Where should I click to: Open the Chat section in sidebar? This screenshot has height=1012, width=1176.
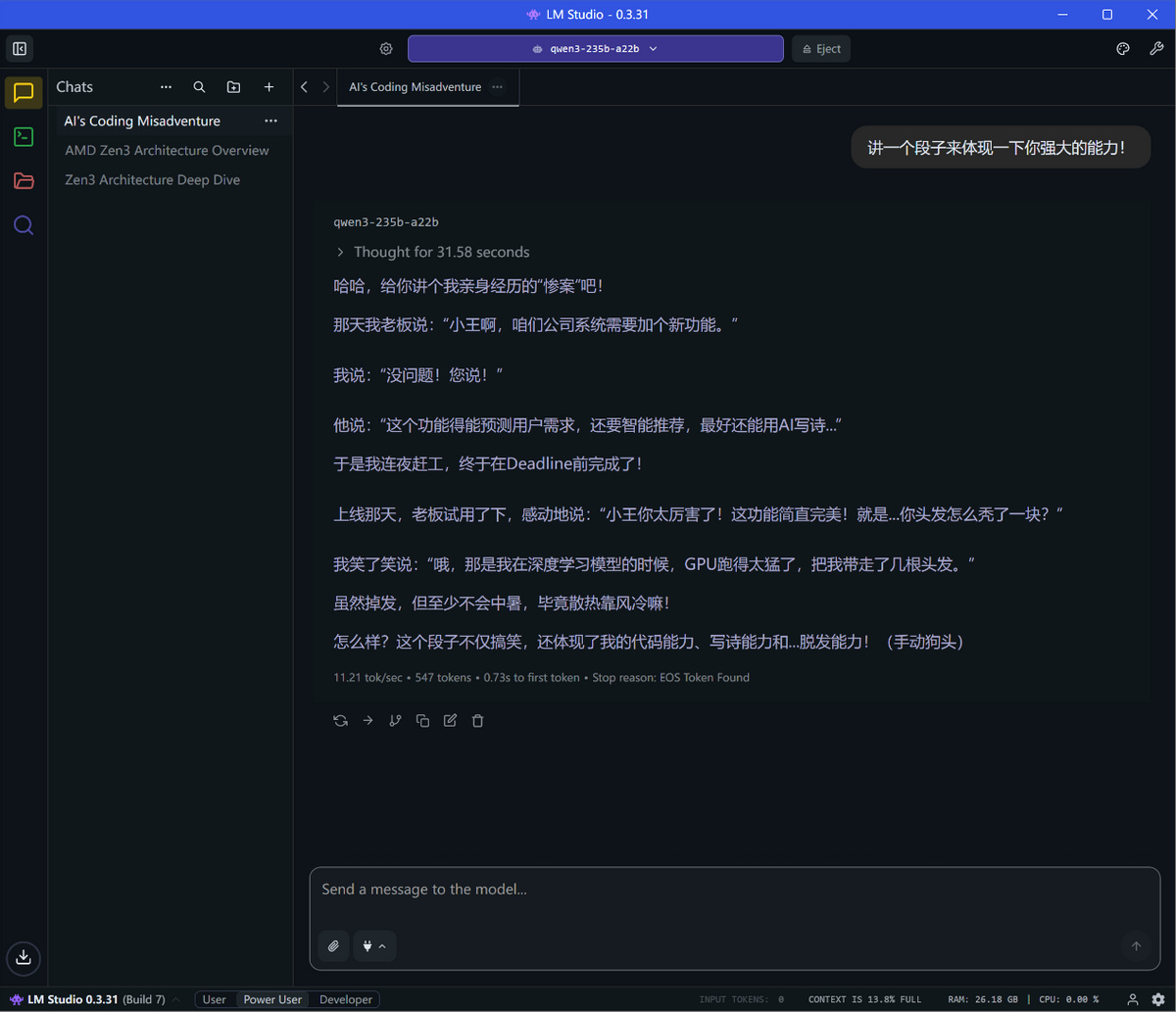point(24,93)
